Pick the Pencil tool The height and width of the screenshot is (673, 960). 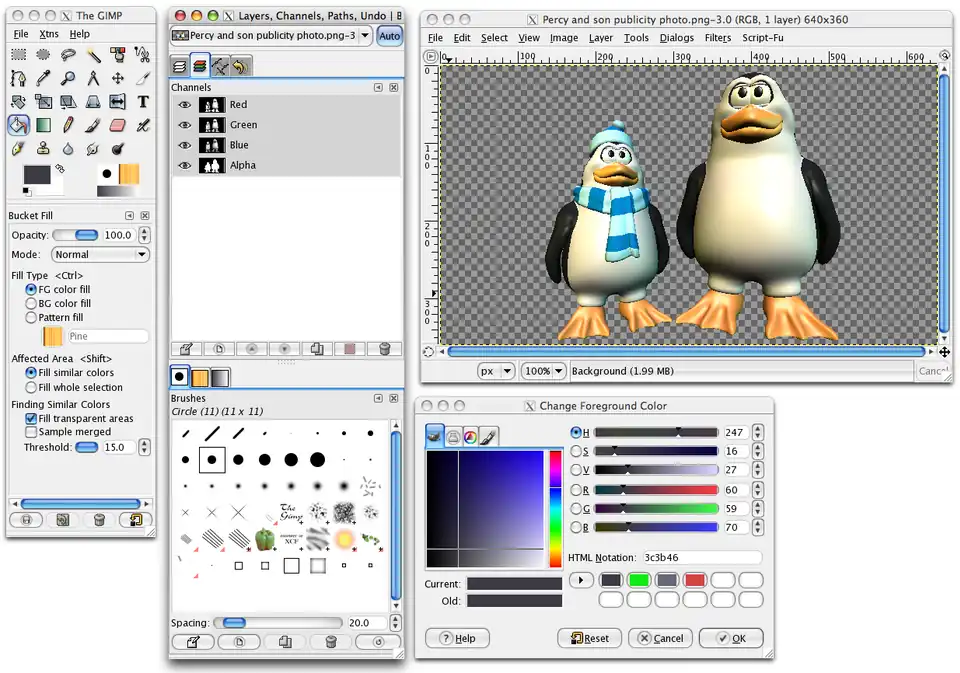(68, 126)
